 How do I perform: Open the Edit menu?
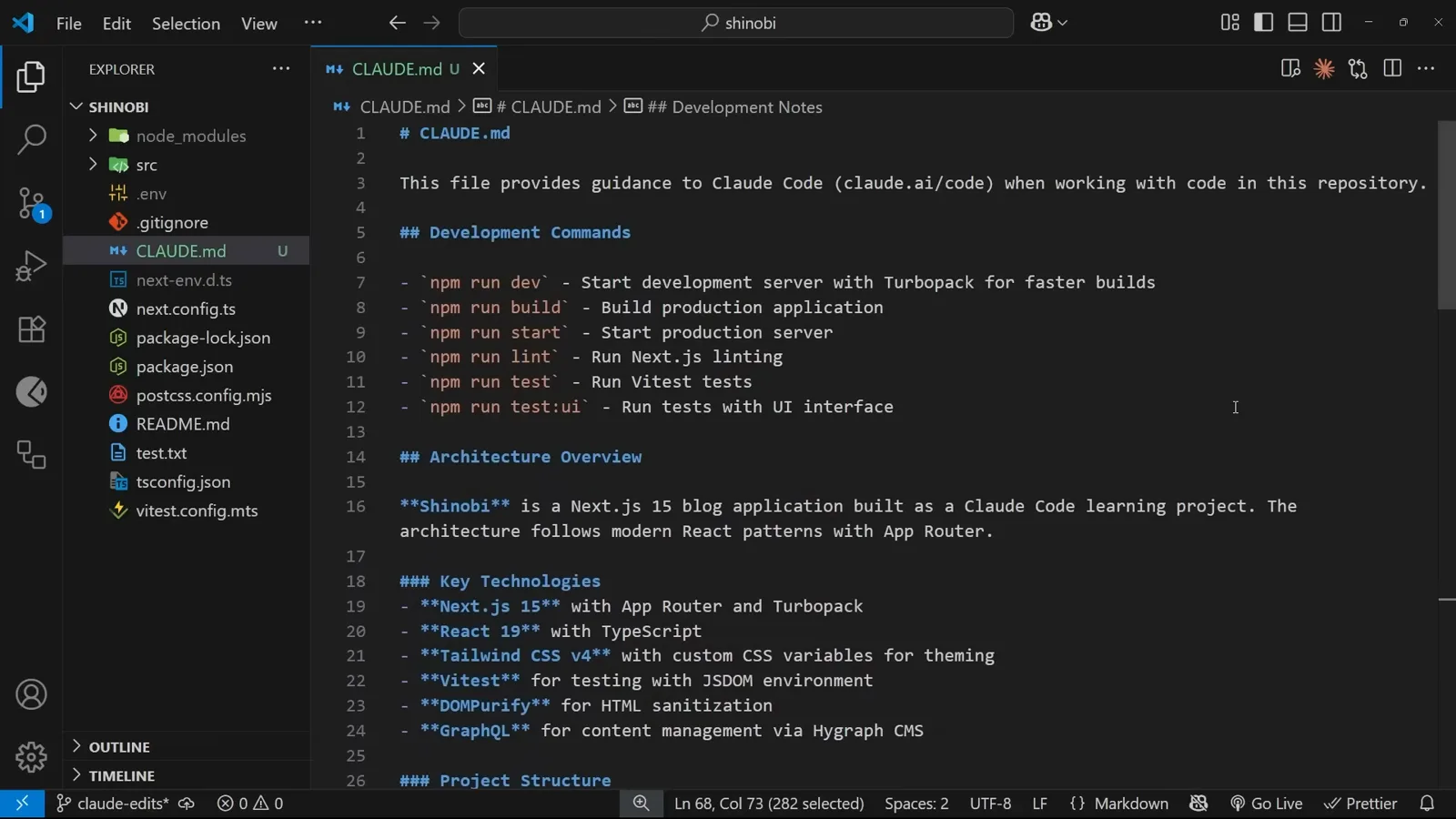click(x=116, y=24)
